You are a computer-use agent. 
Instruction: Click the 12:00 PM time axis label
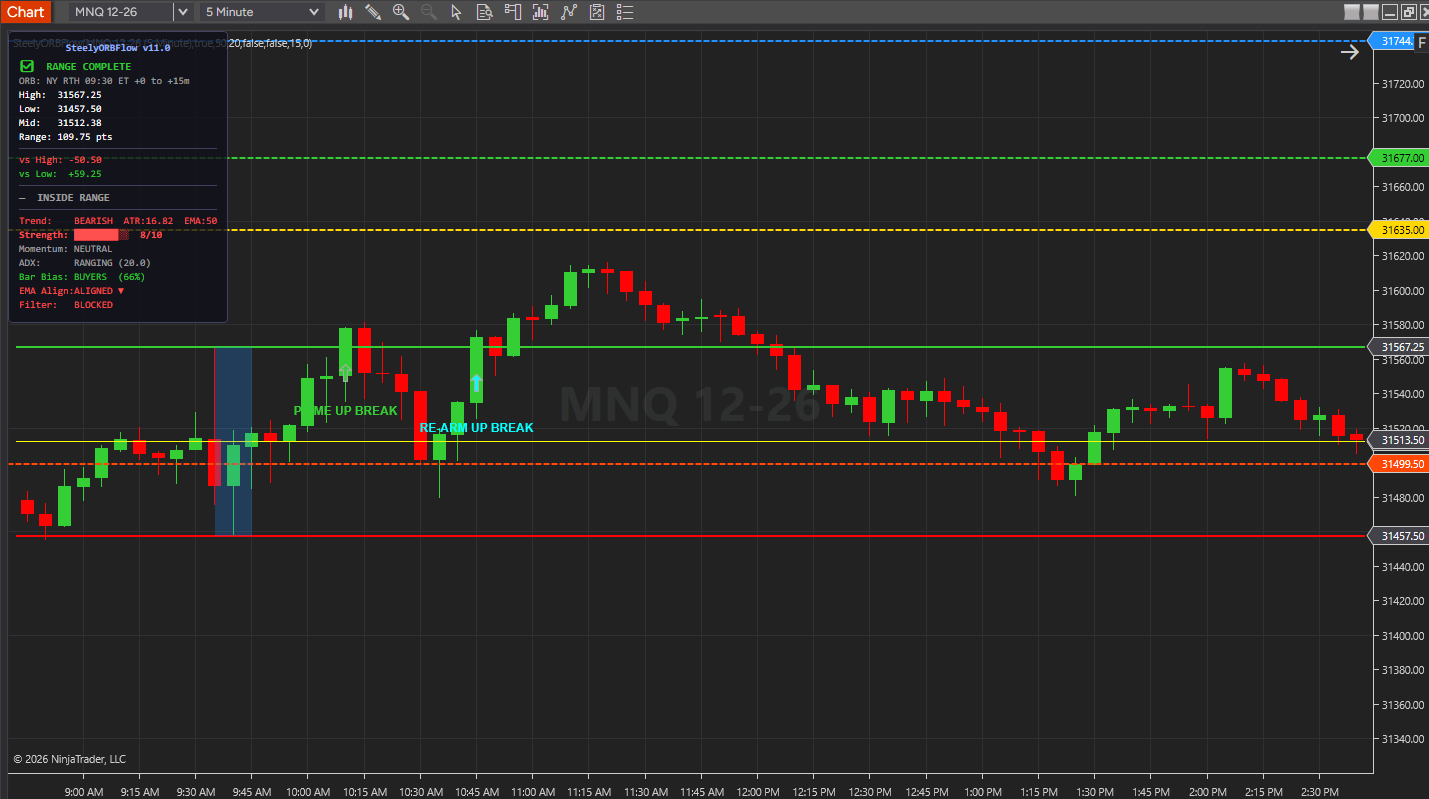(757, 792)
